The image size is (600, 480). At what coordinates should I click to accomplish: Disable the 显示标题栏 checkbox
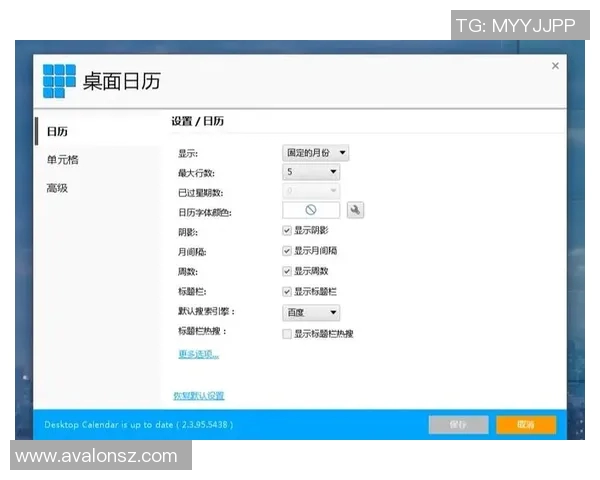pos(287,292)
